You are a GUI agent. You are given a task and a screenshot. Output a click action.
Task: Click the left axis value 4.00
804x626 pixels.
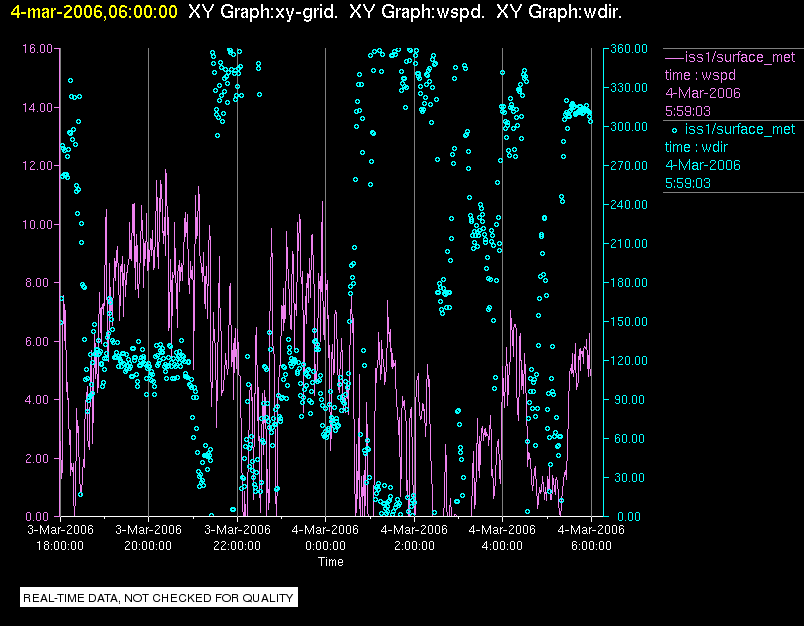click(x=39, y=399)
